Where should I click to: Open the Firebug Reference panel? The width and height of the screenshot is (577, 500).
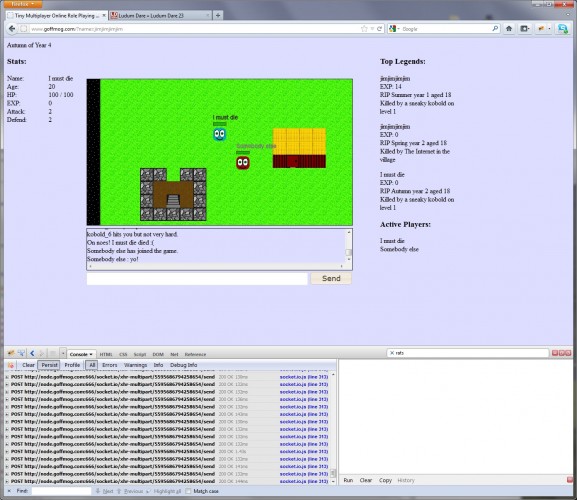click(195, 354)
